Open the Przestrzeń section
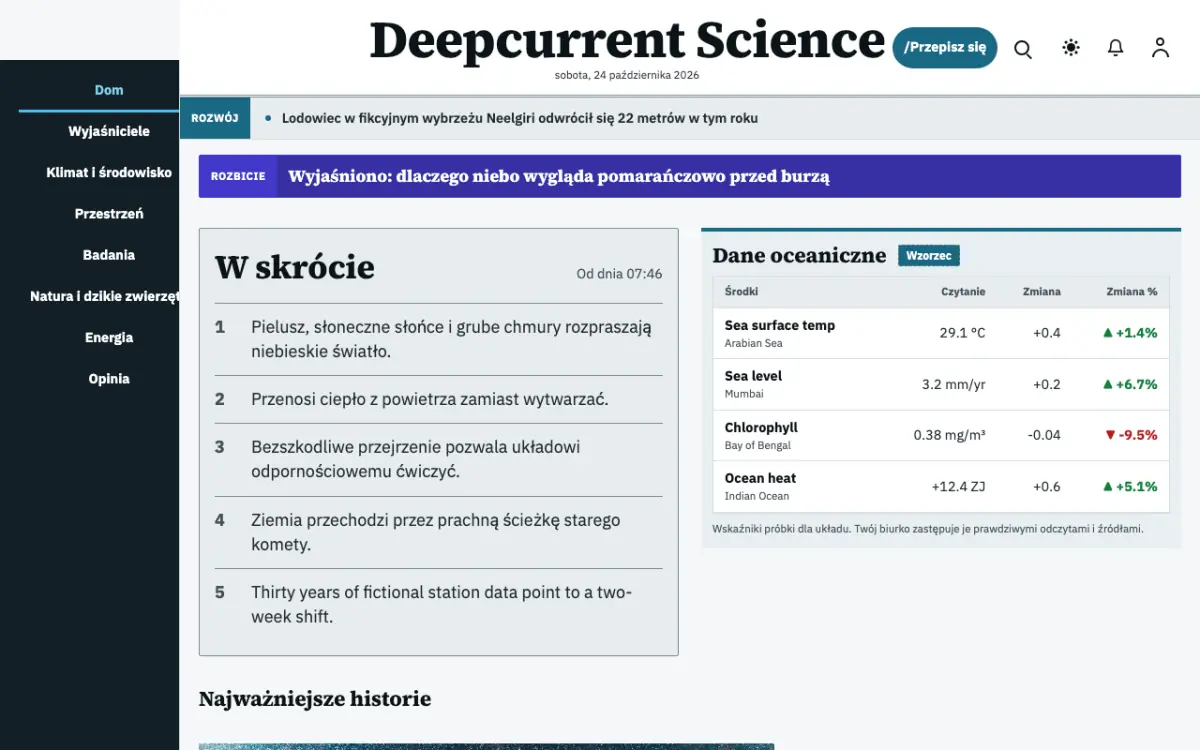This screenshot has width=1200, height=750. point(109,213)
